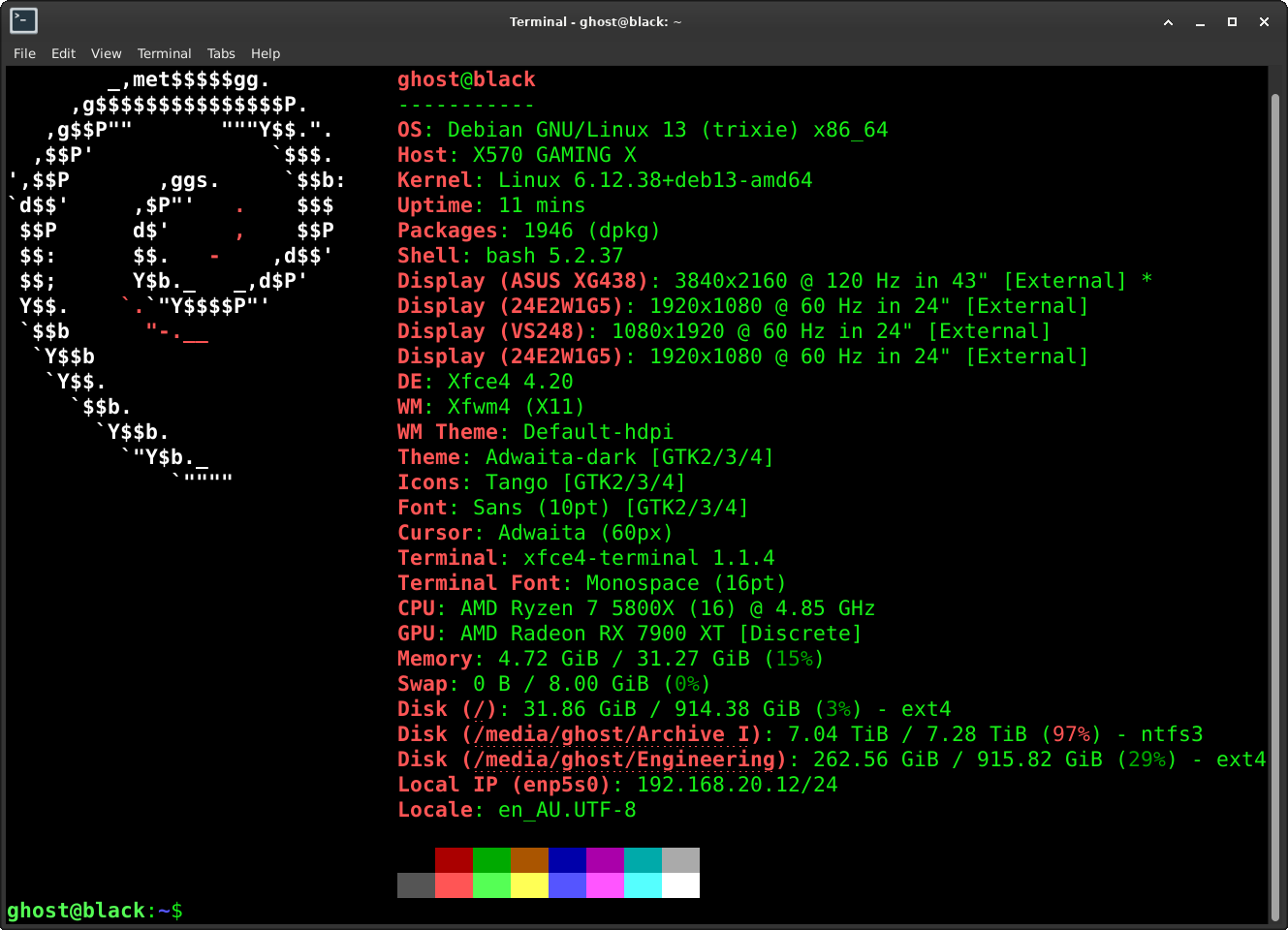Open the Tabs menu
The height and width of the screenshot is (930, 1288).
(221, 53)
